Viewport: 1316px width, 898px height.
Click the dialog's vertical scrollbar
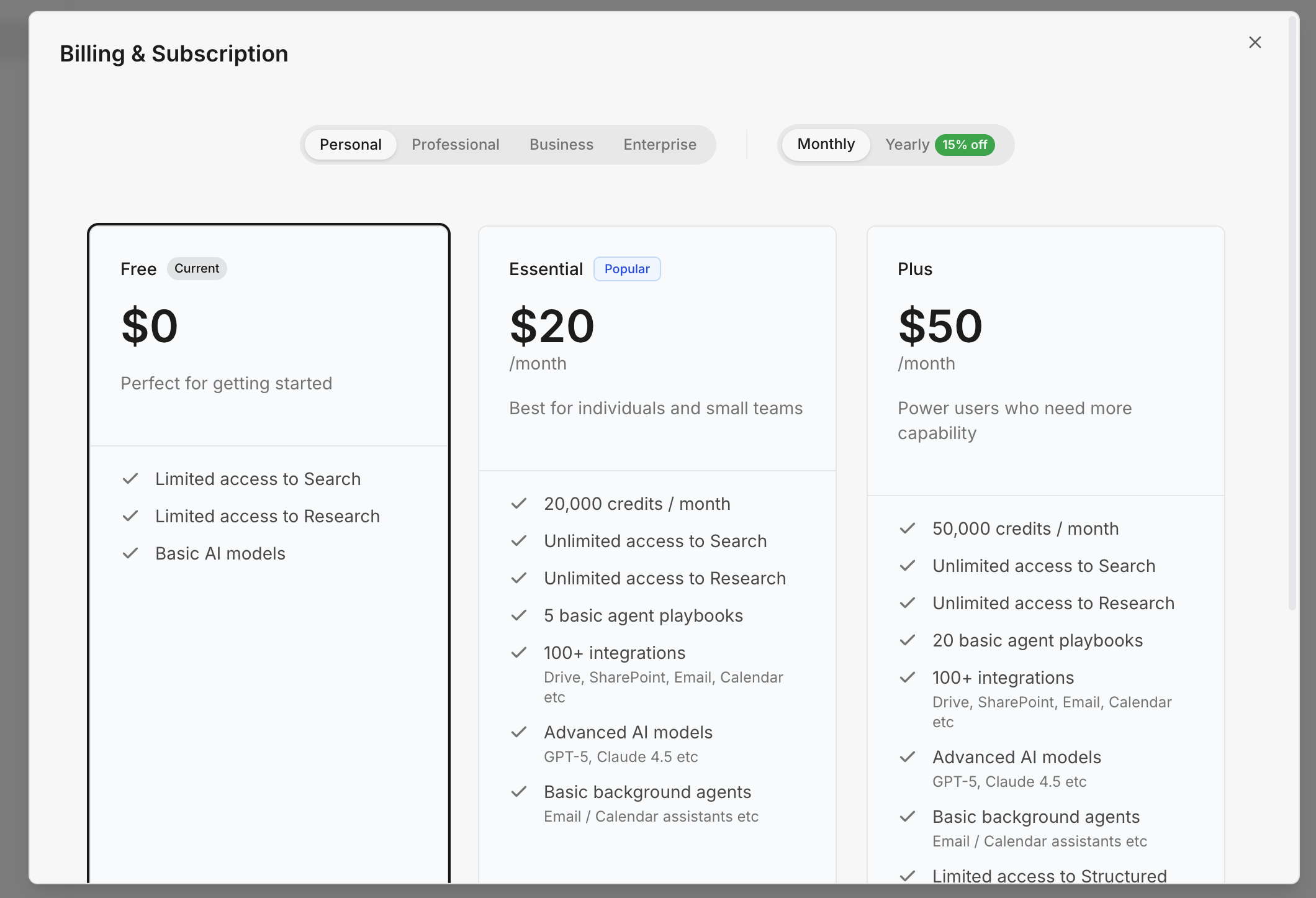1292,311
